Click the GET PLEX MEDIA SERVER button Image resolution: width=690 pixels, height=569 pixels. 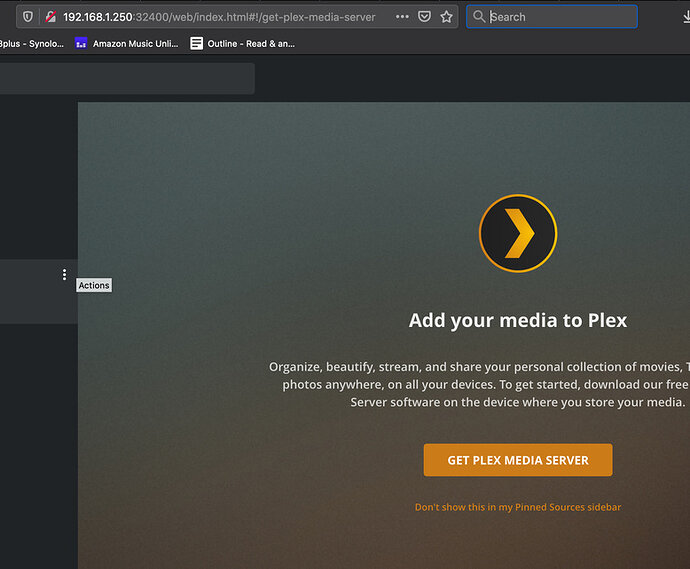click(x=518, y=460)
